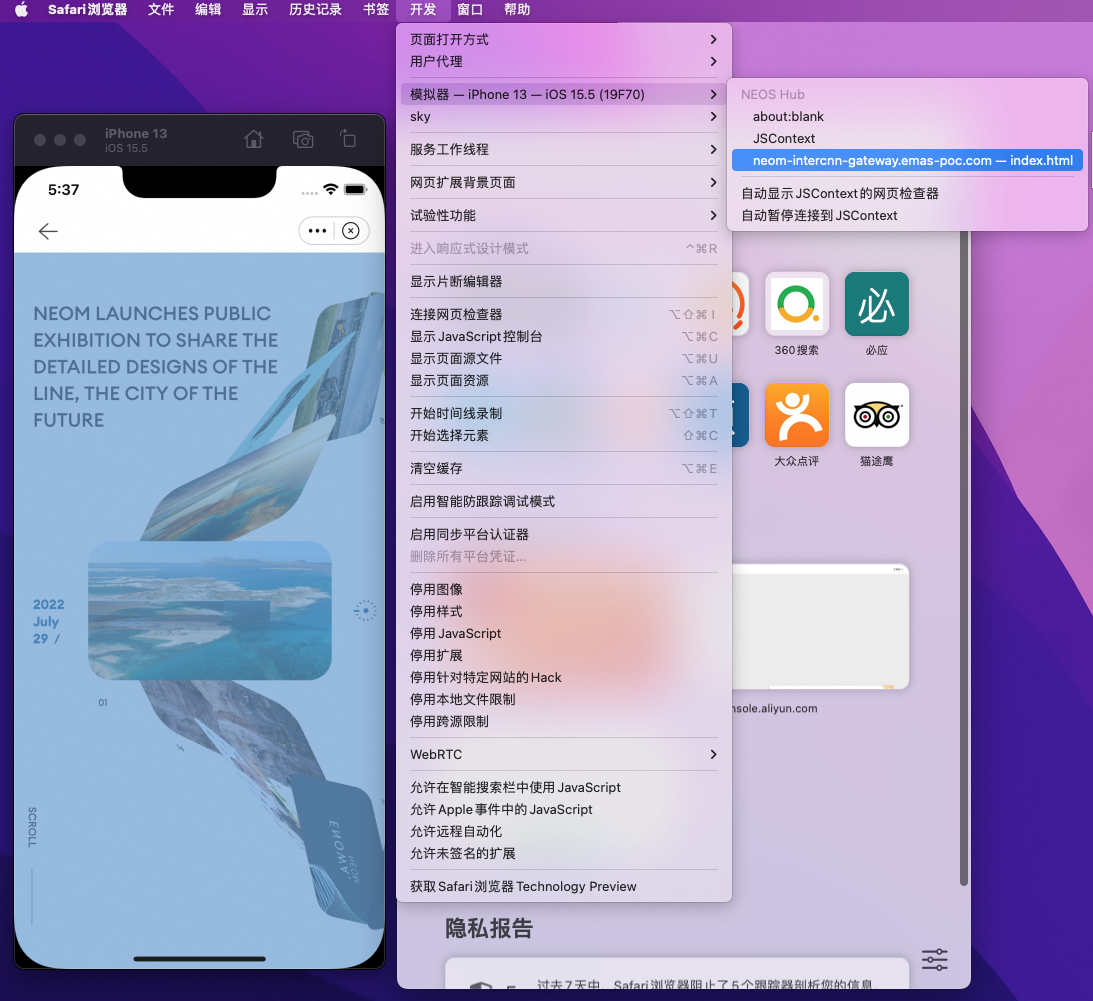This screenshot has height=1001, width=1093.
Task: Open the 文件 menu
Action: point(161,10)
